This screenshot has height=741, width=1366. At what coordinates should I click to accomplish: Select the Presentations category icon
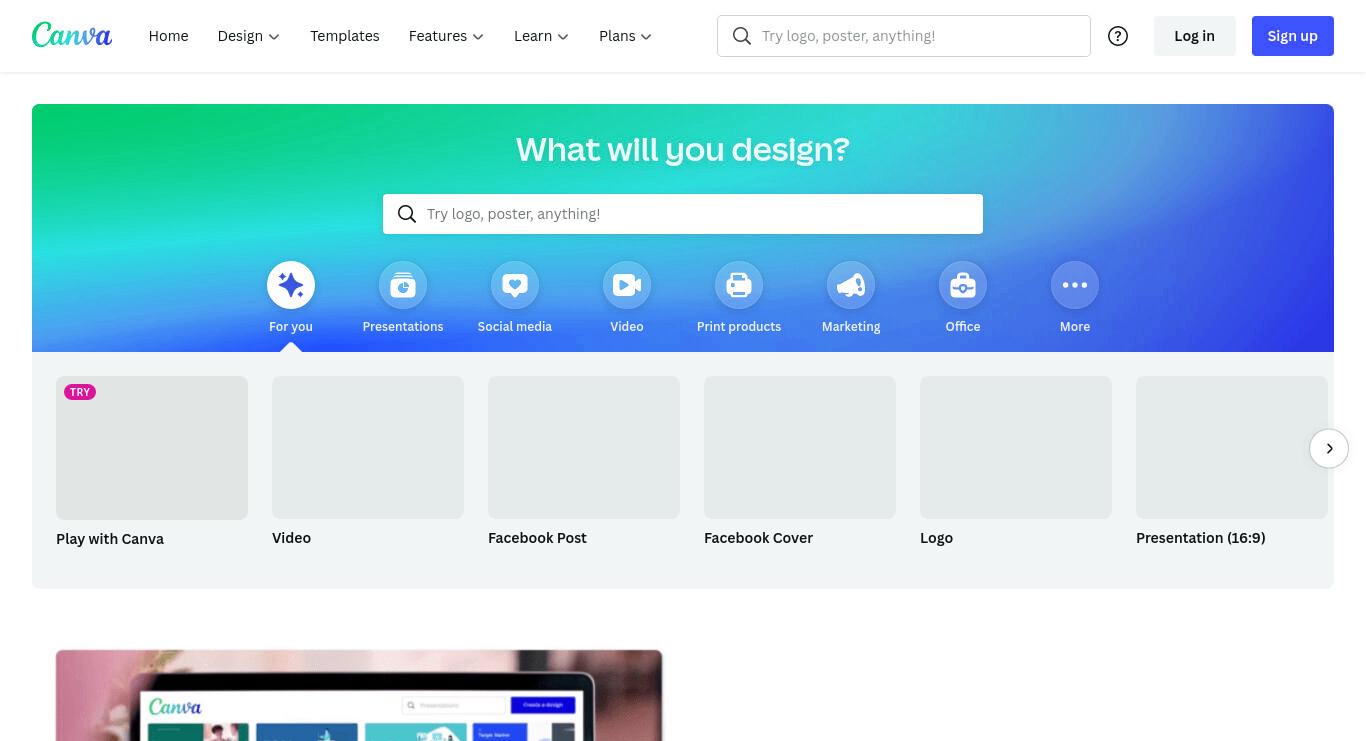click(403, 285)
